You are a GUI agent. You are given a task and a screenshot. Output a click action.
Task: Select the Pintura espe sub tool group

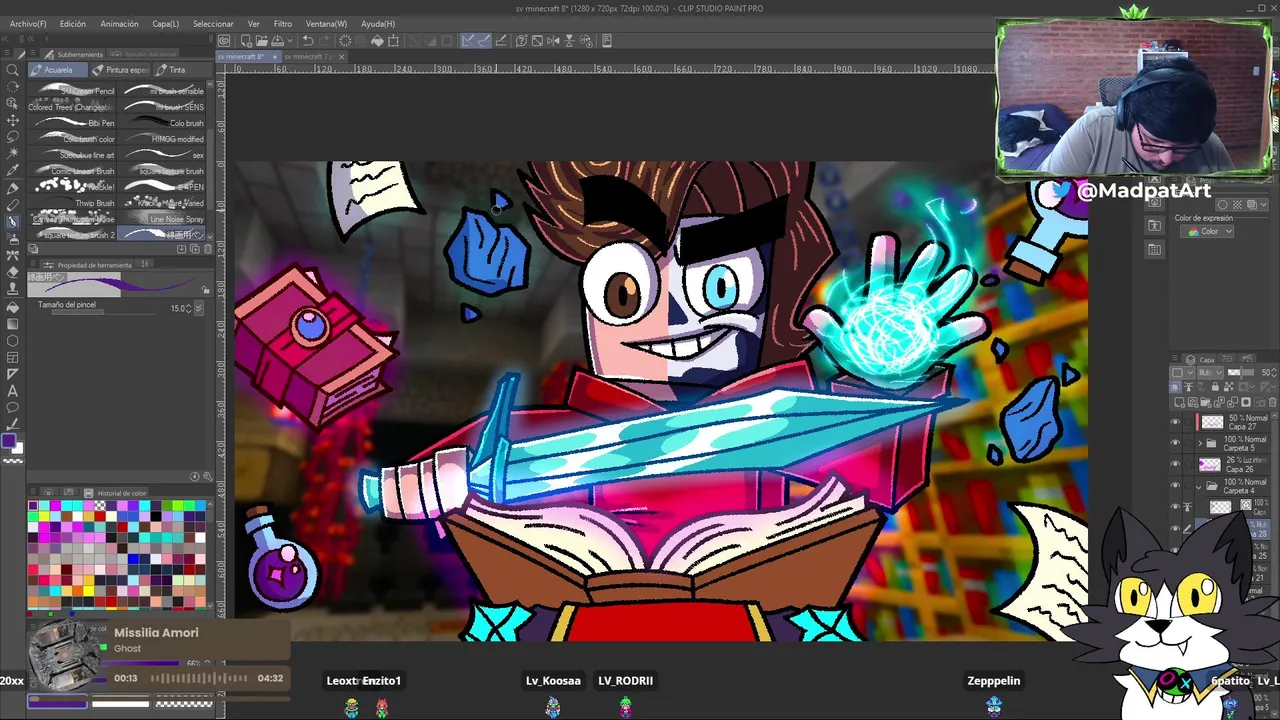pos(120,70)
